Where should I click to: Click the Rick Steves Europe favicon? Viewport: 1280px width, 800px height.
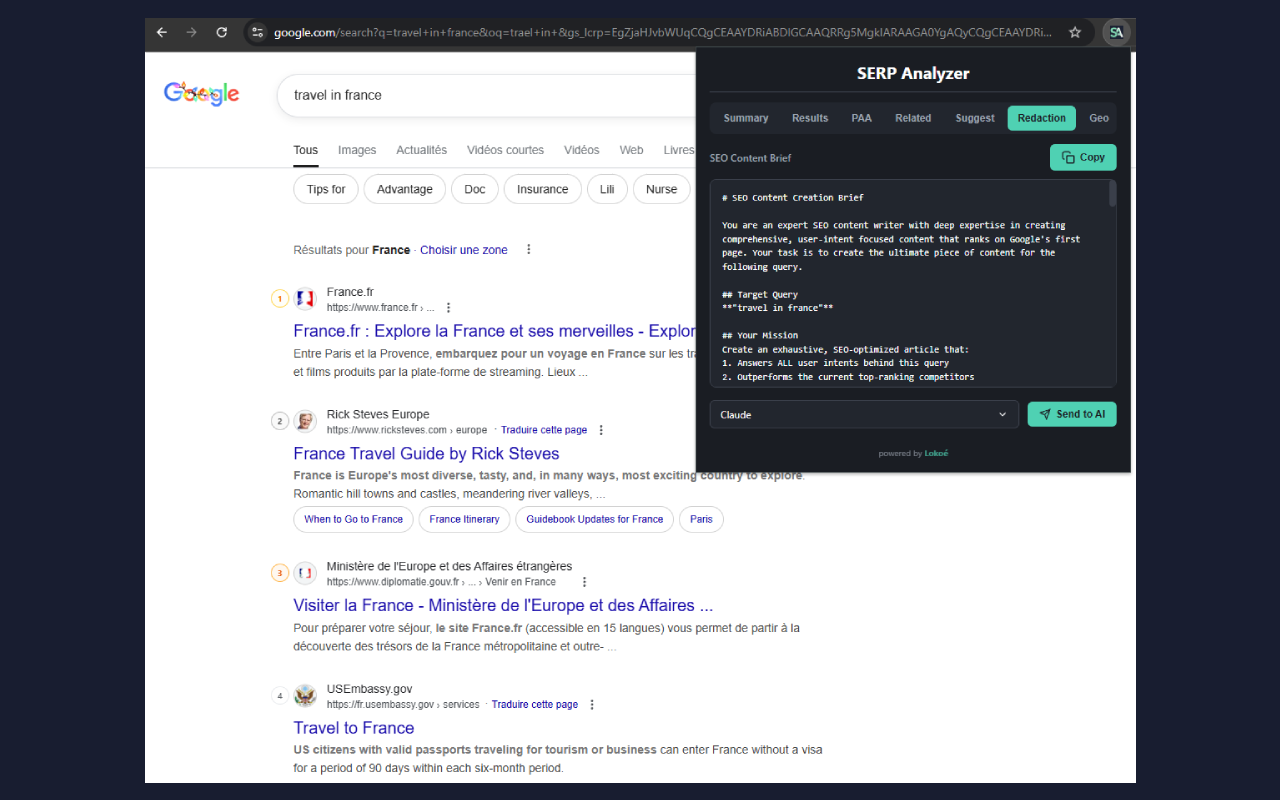coord(305,421)
